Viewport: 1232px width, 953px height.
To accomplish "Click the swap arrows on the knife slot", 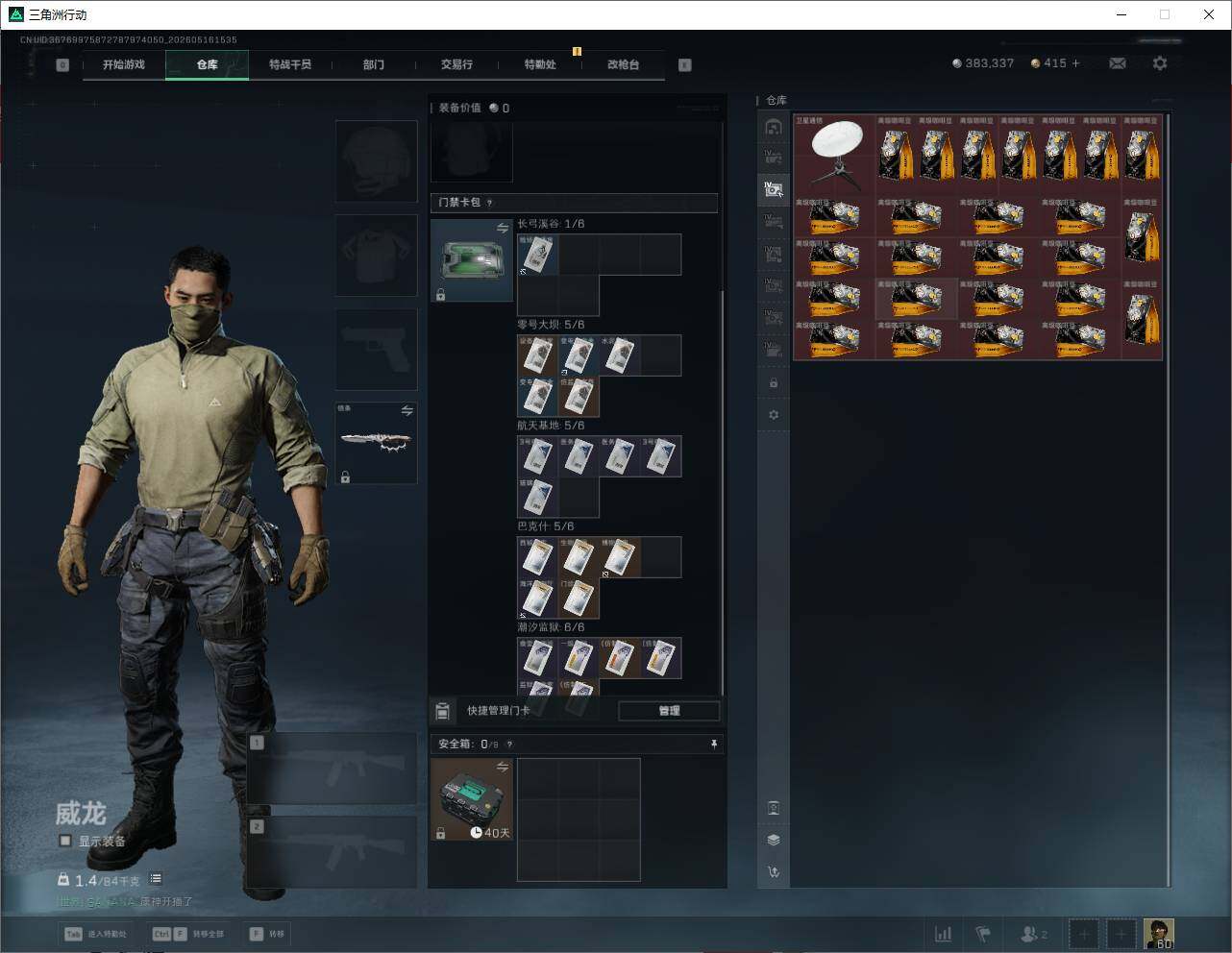I will 407,411.
